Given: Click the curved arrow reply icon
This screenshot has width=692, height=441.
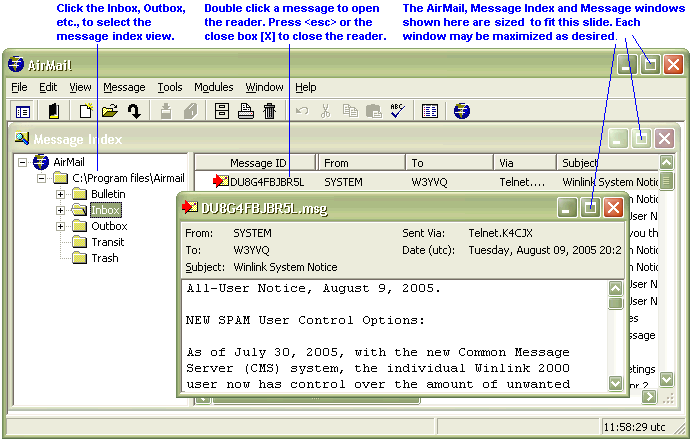Looking at the screenshot, I should pos(133,111).
